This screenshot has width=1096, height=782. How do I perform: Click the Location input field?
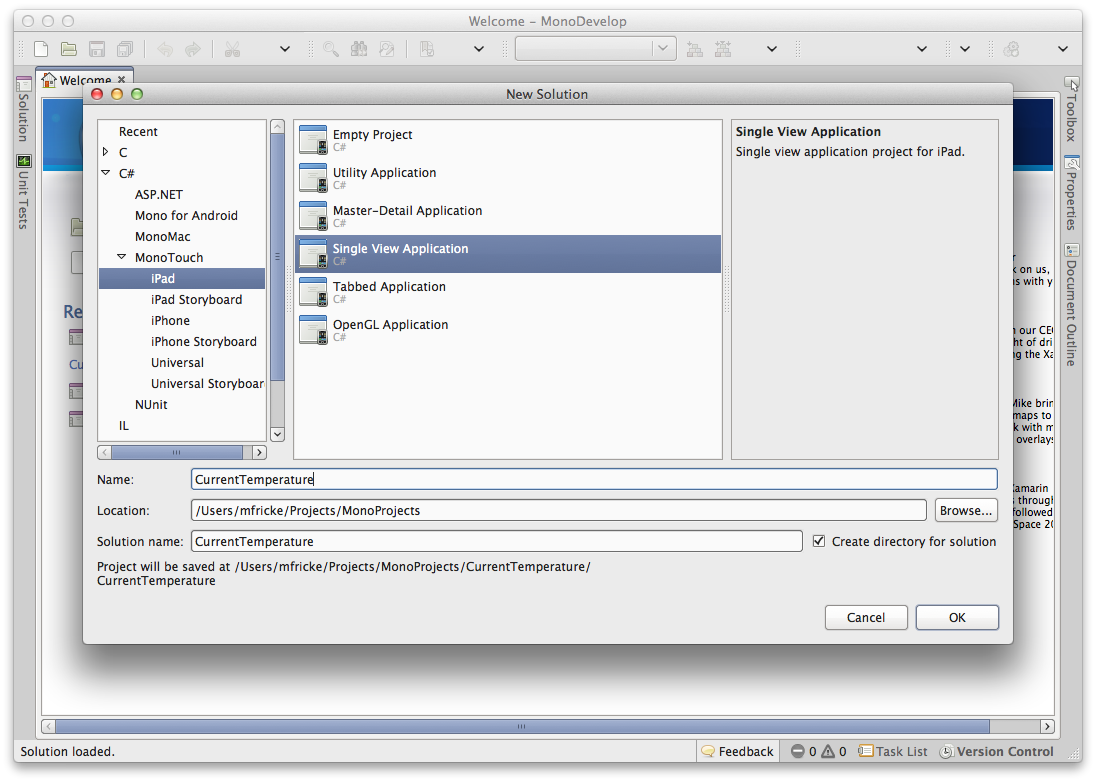(x=558, y=510)
